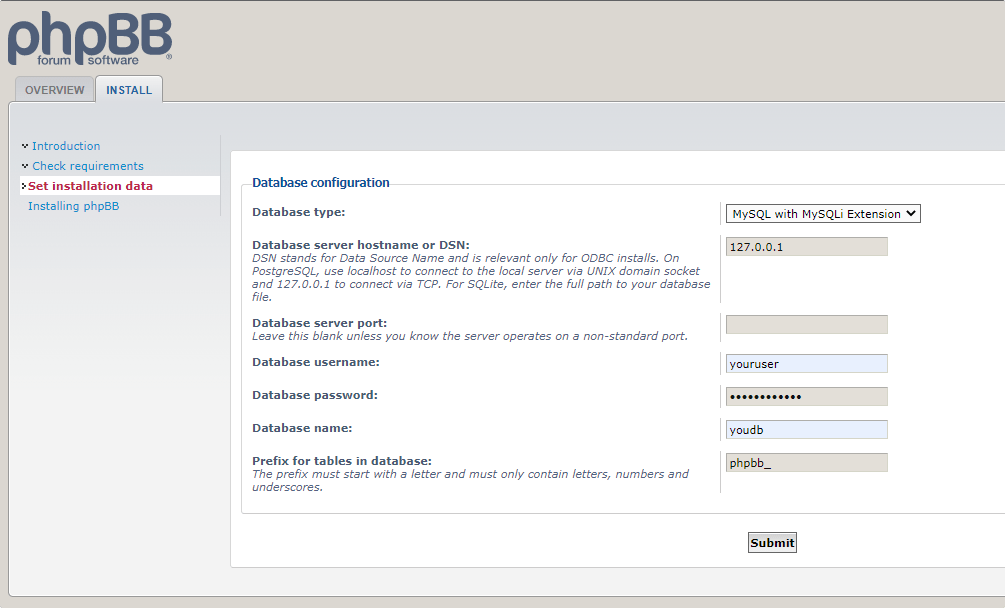This screenshot has width=1005, height=608.
Task: Click the Database type combo box arrow
Action: click(912, 213)
